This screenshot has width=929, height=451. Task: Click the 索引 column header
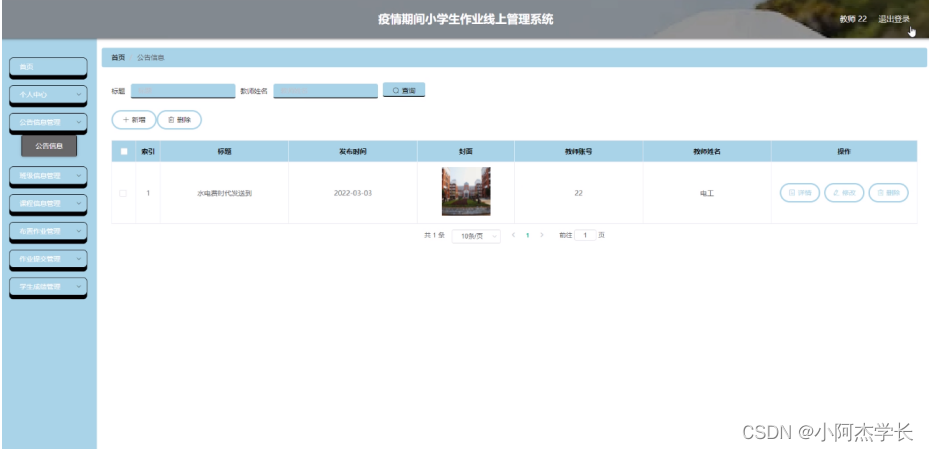(x=148, y=152)
